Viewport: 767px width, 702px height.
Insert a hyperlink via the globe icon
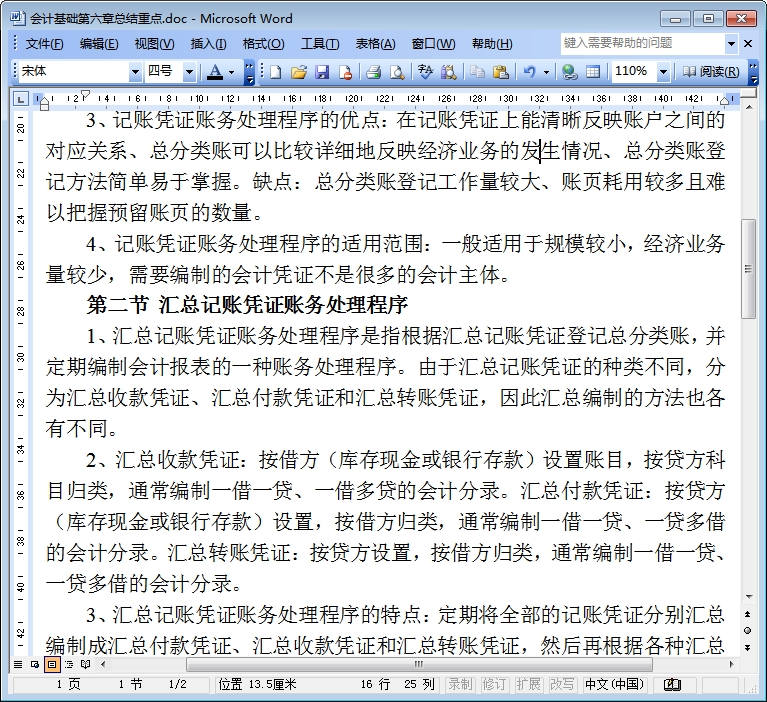569,72
